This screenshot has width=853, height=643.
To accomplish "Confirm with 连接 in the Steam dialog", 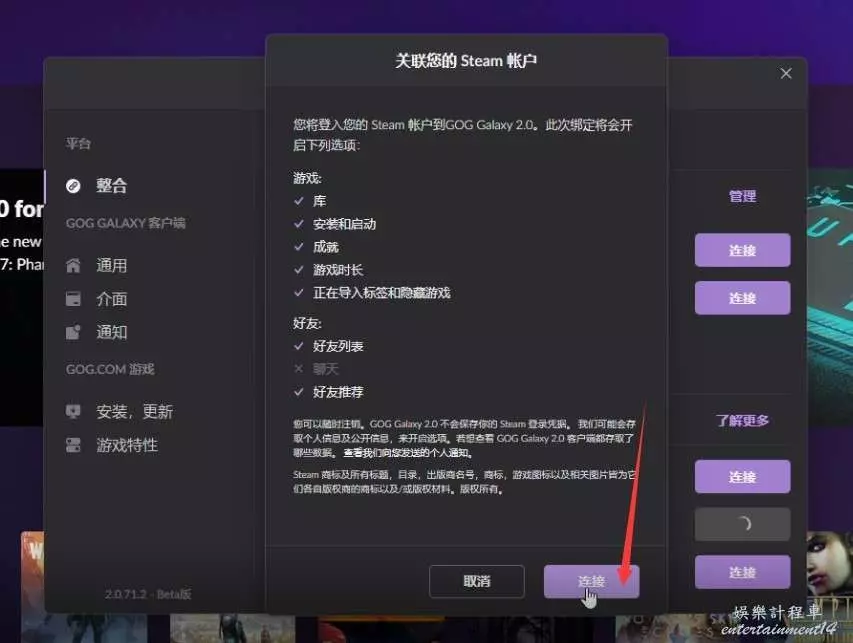I will pos(591,581).
